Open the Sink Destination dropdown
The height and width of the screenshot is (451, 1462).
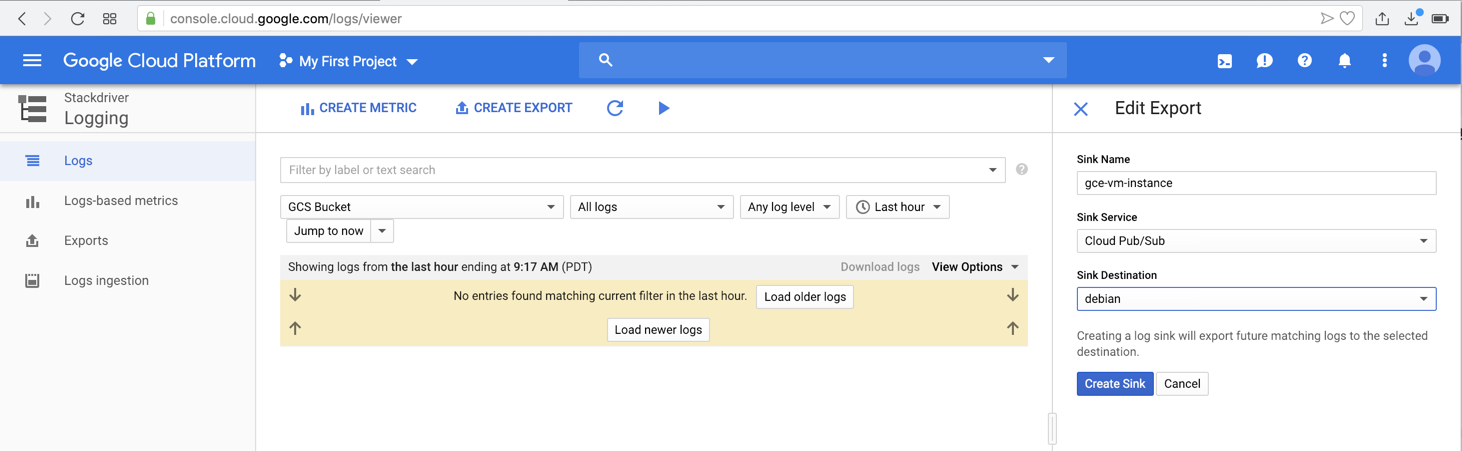coord(1256,299)
